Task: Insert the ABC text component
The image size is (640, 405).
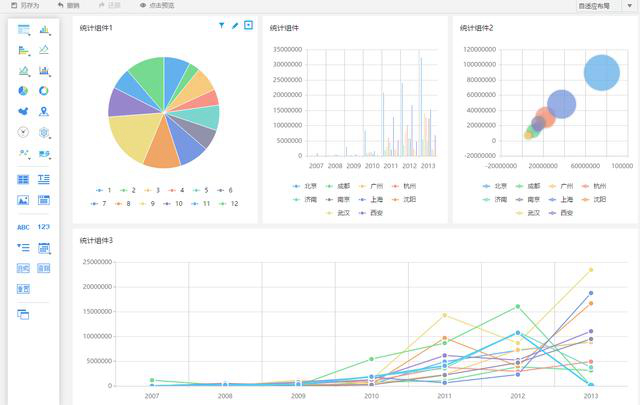Action: point(23,227)
